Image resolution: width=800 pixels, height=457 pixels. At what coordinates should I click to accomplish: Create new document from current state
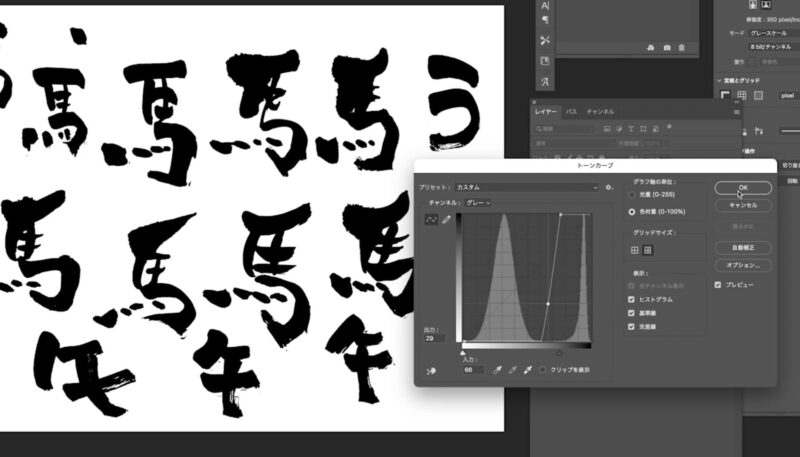pyautogui.click(x=651, y=47)
